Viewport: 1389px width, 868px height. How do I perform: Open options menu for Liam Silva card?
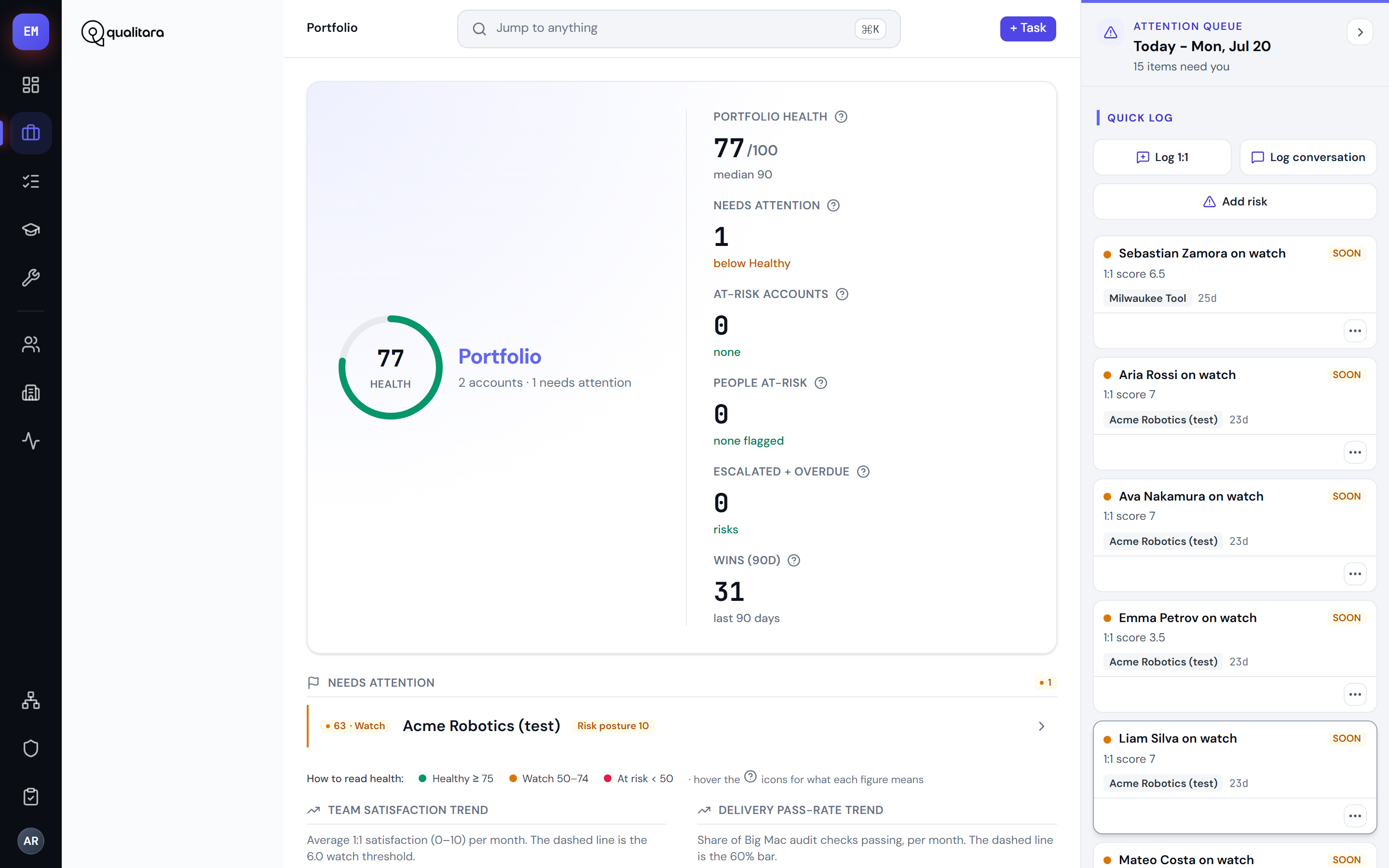[1355, 816]
